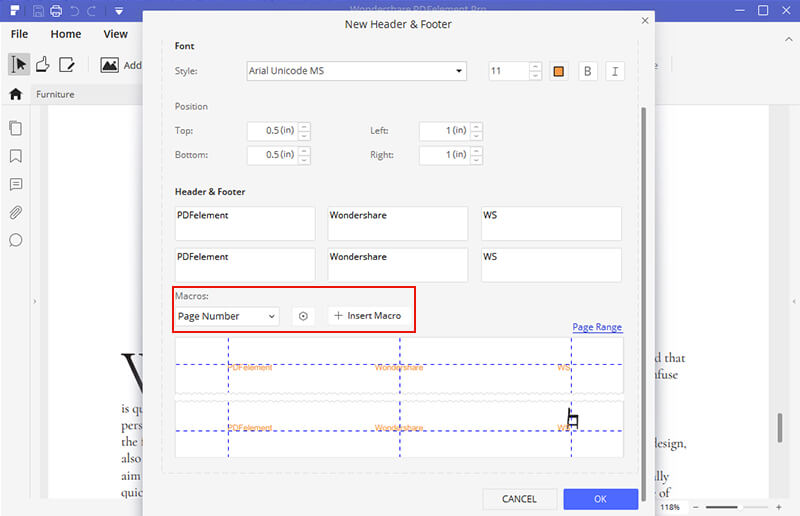Open the Home tab
The image size is (800, 516).
point(66,34)
